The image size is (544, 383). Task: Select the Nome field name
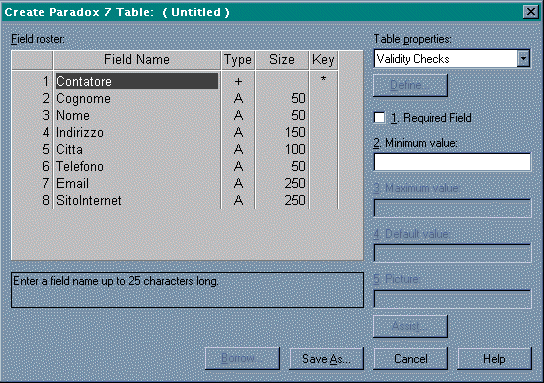(x=137, y=116)
